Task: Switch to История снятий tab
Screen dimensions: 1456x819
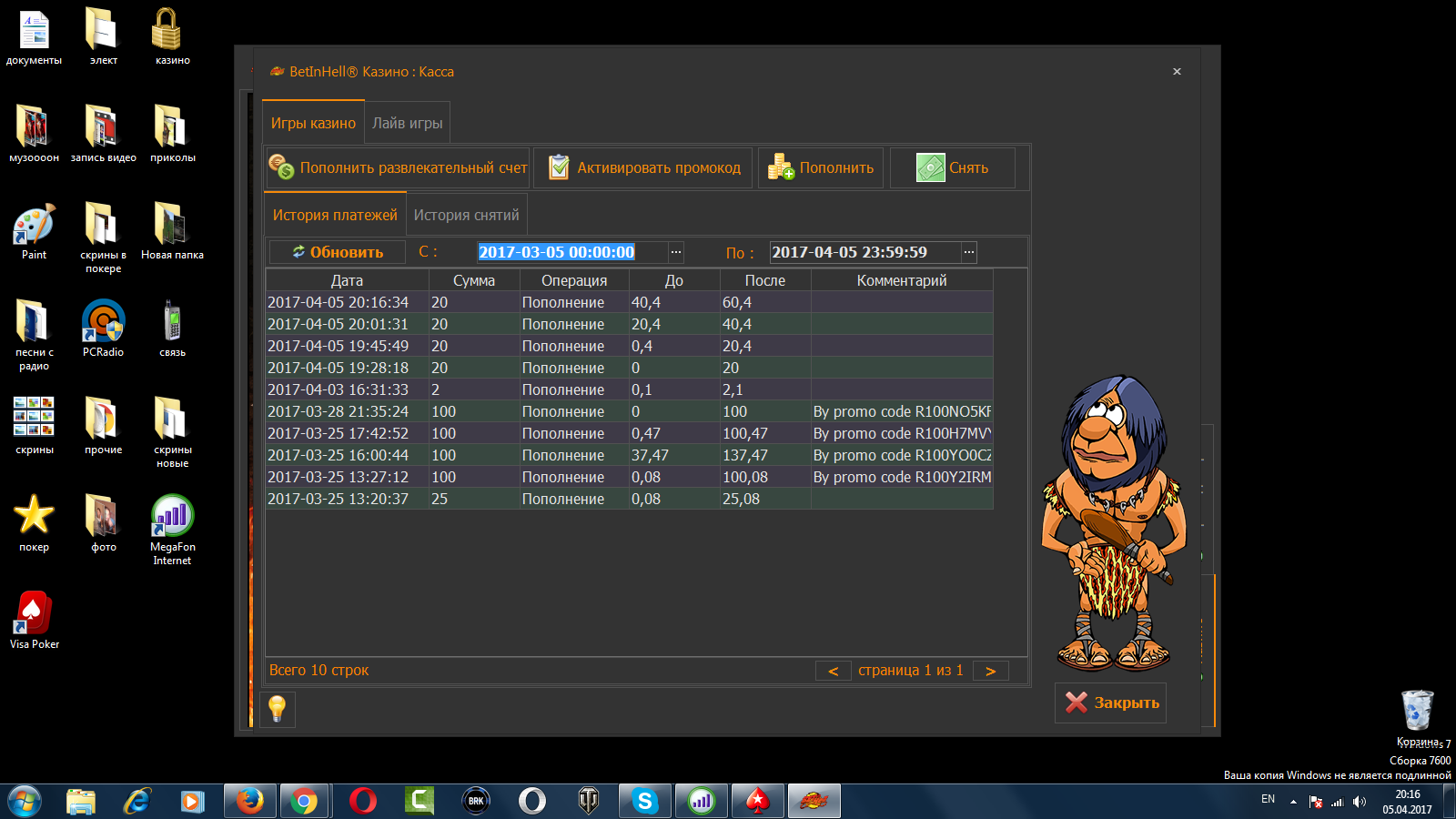Action: [x=466, y=216]
